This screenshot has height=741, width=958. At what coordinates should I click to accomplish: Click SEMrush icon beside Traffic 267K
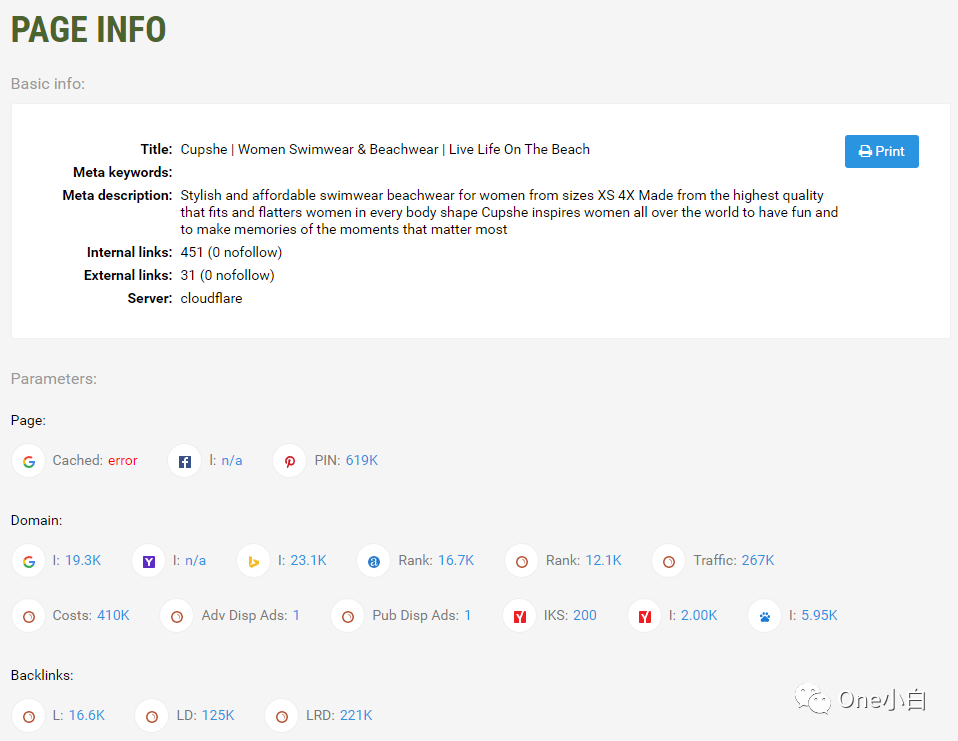(669, 561)
